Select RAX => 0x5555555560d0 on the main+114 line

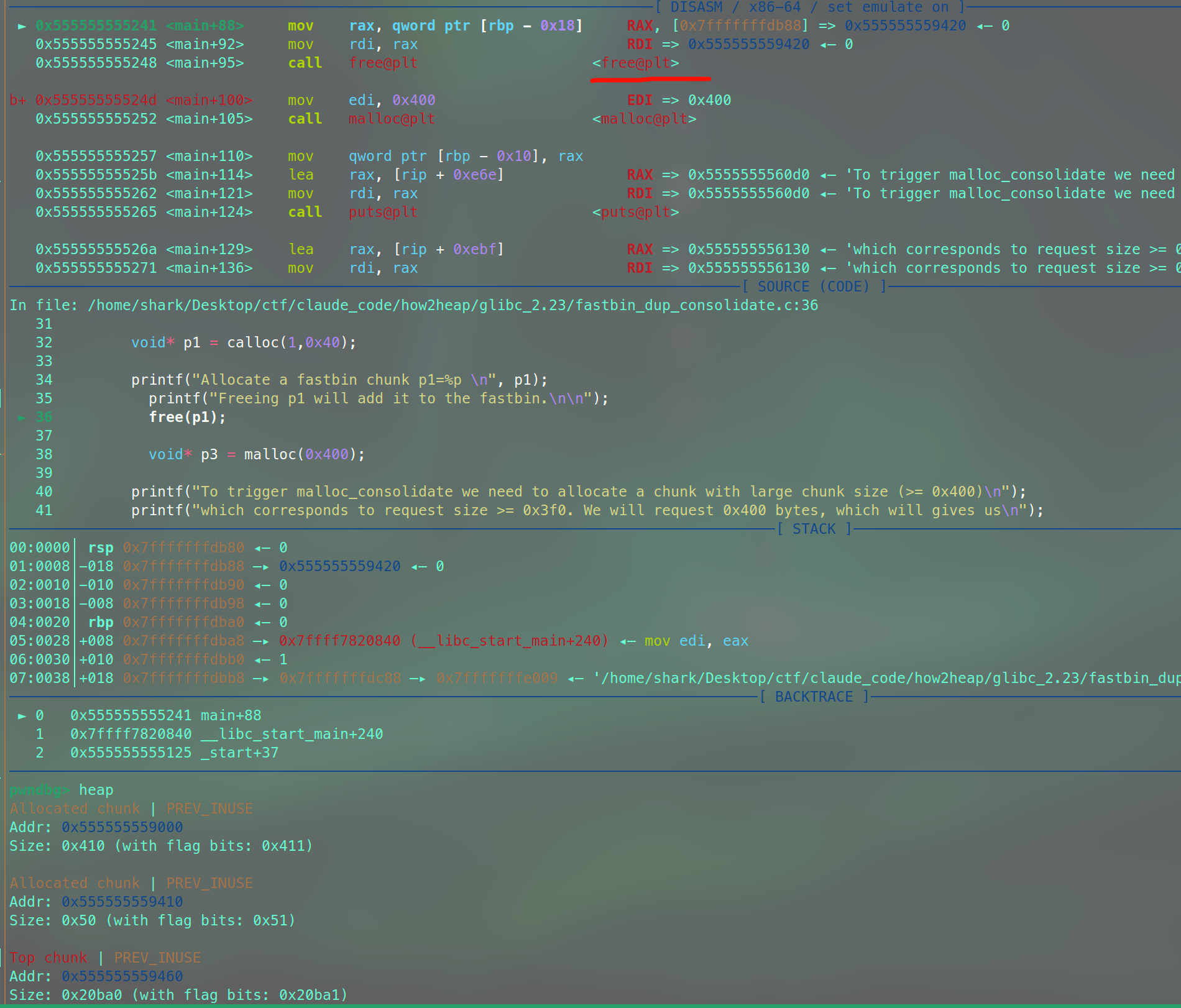(x=718, y=175)
